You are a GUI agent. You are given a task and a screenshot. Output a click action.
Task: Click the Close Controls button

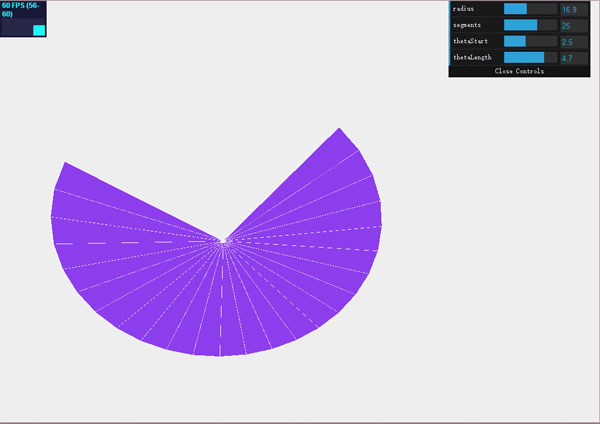tap(519, 72)
